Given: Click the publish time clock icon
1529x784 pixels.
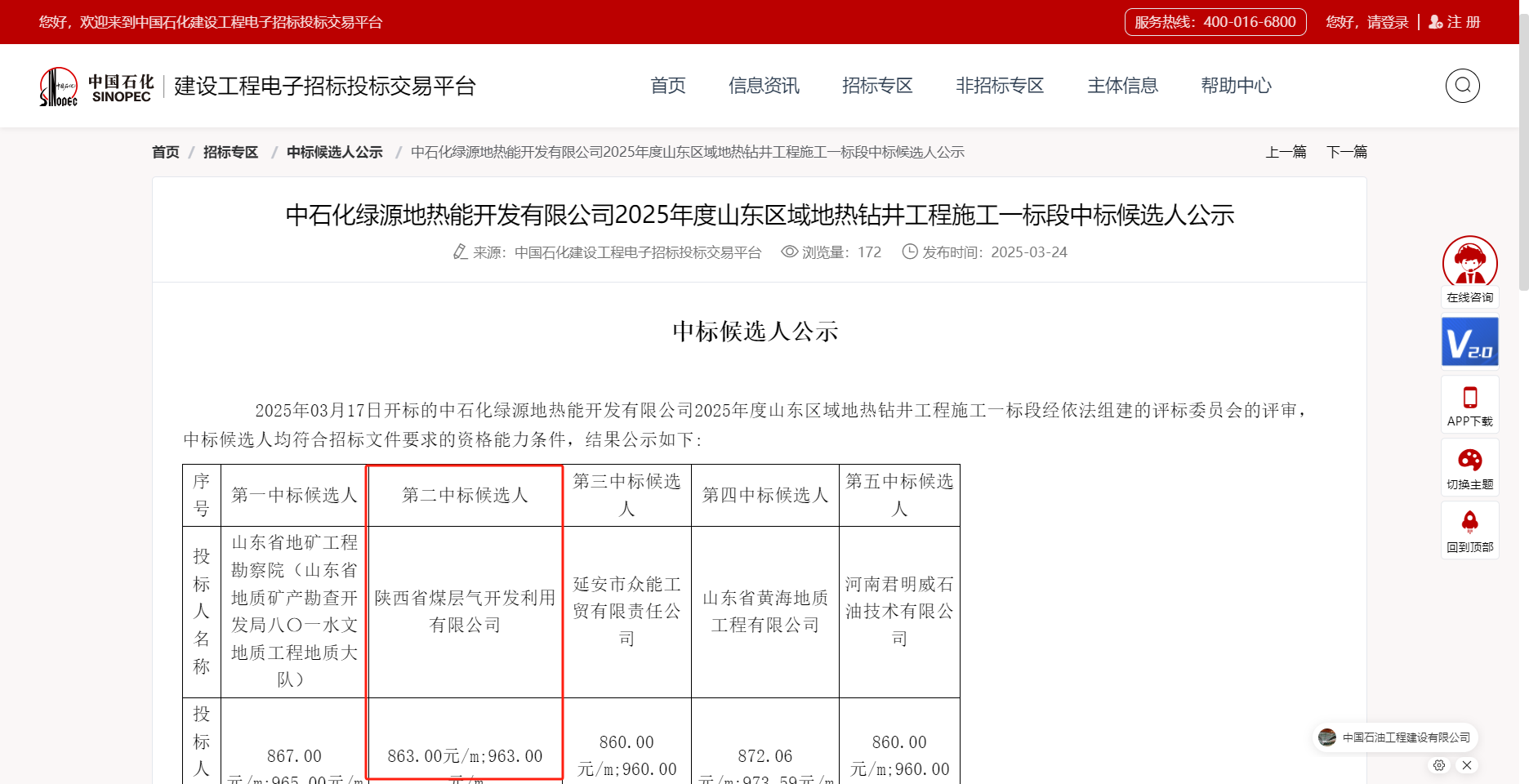Looking at the screenshot, I should point(910,252).
